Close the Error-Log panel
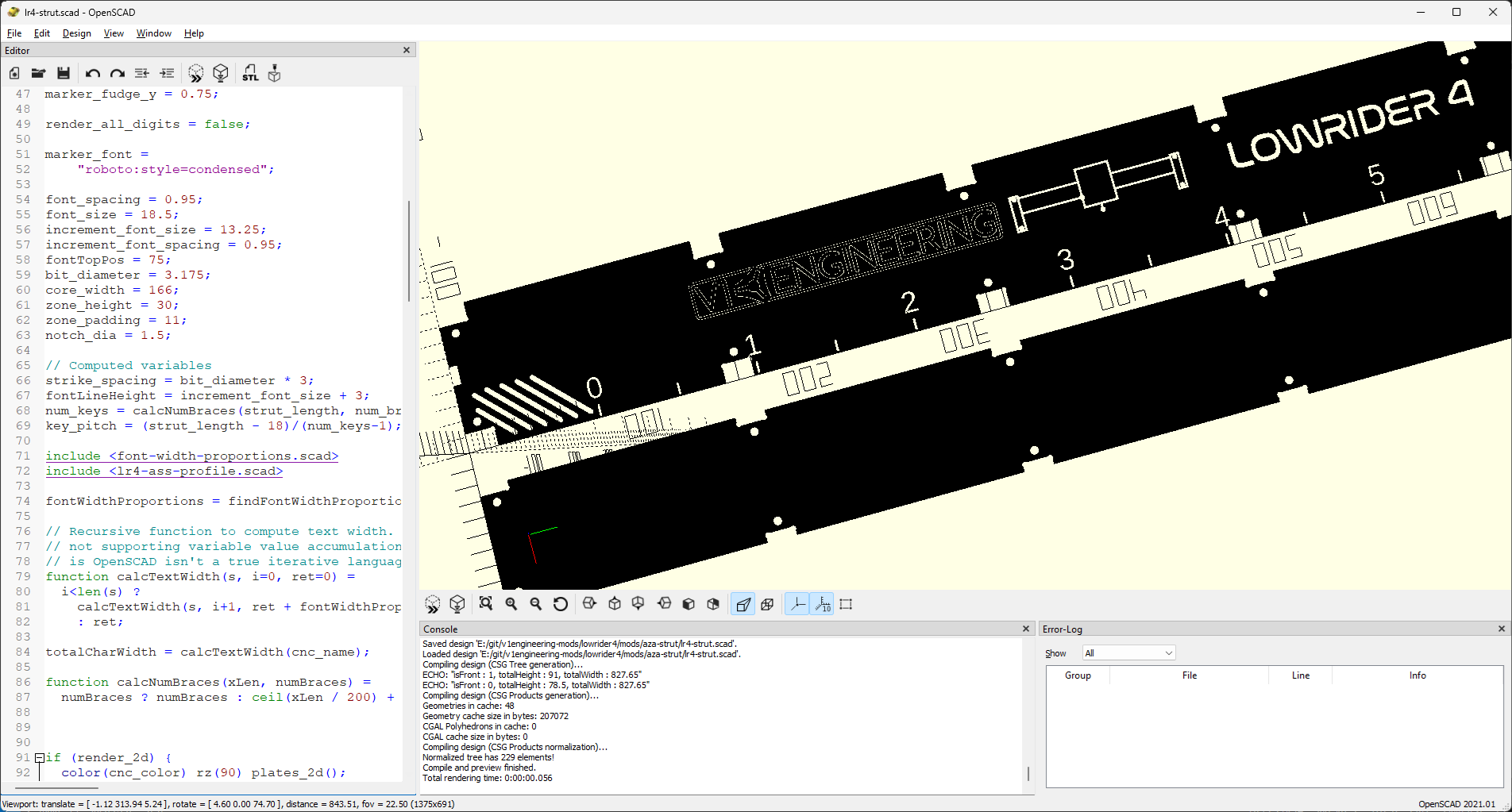This screenshot has width=1512, height=812. click(1502, 629)
